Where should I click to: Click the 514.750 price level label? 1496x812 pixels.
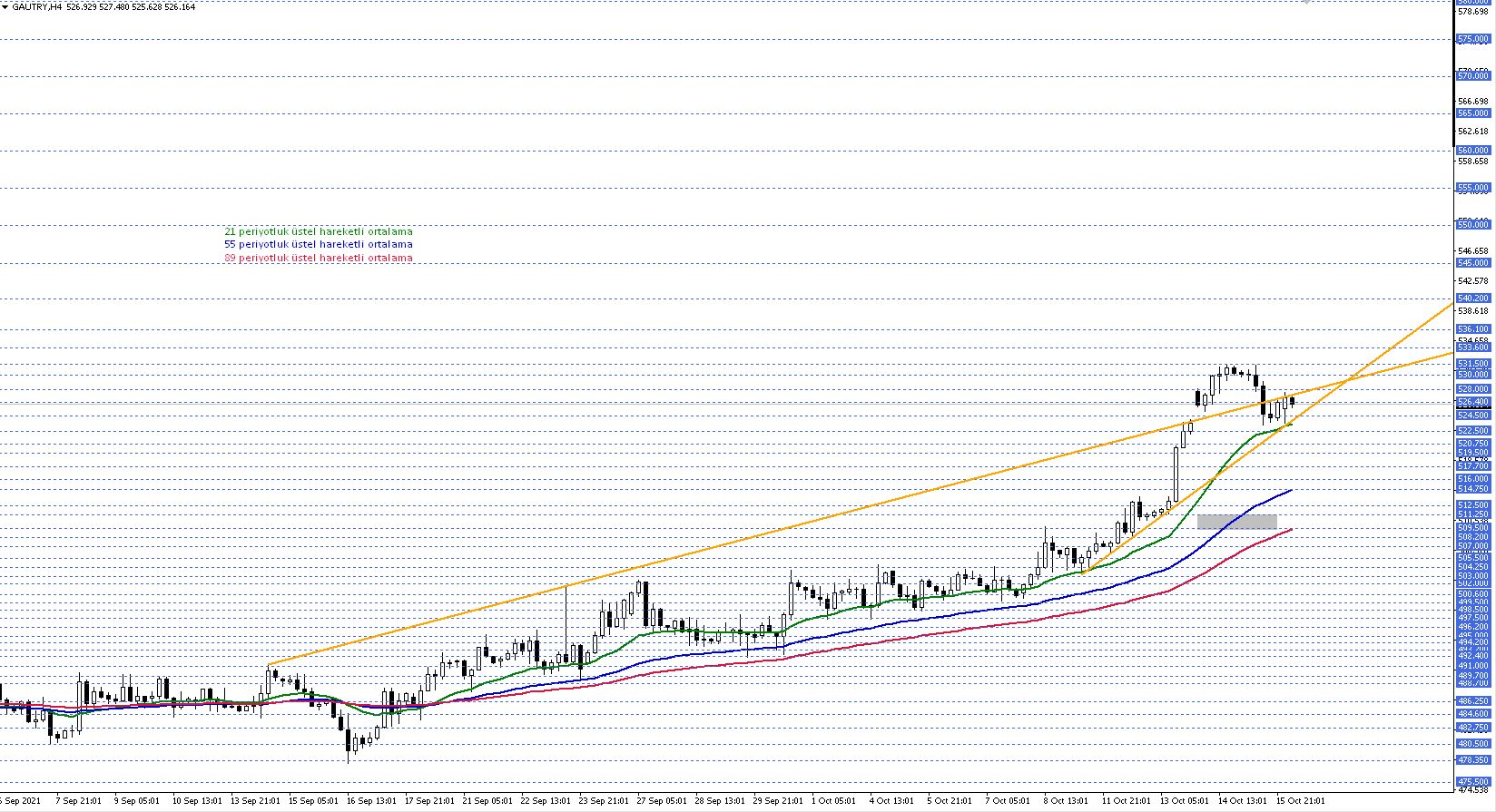[x=1472, y=489]
